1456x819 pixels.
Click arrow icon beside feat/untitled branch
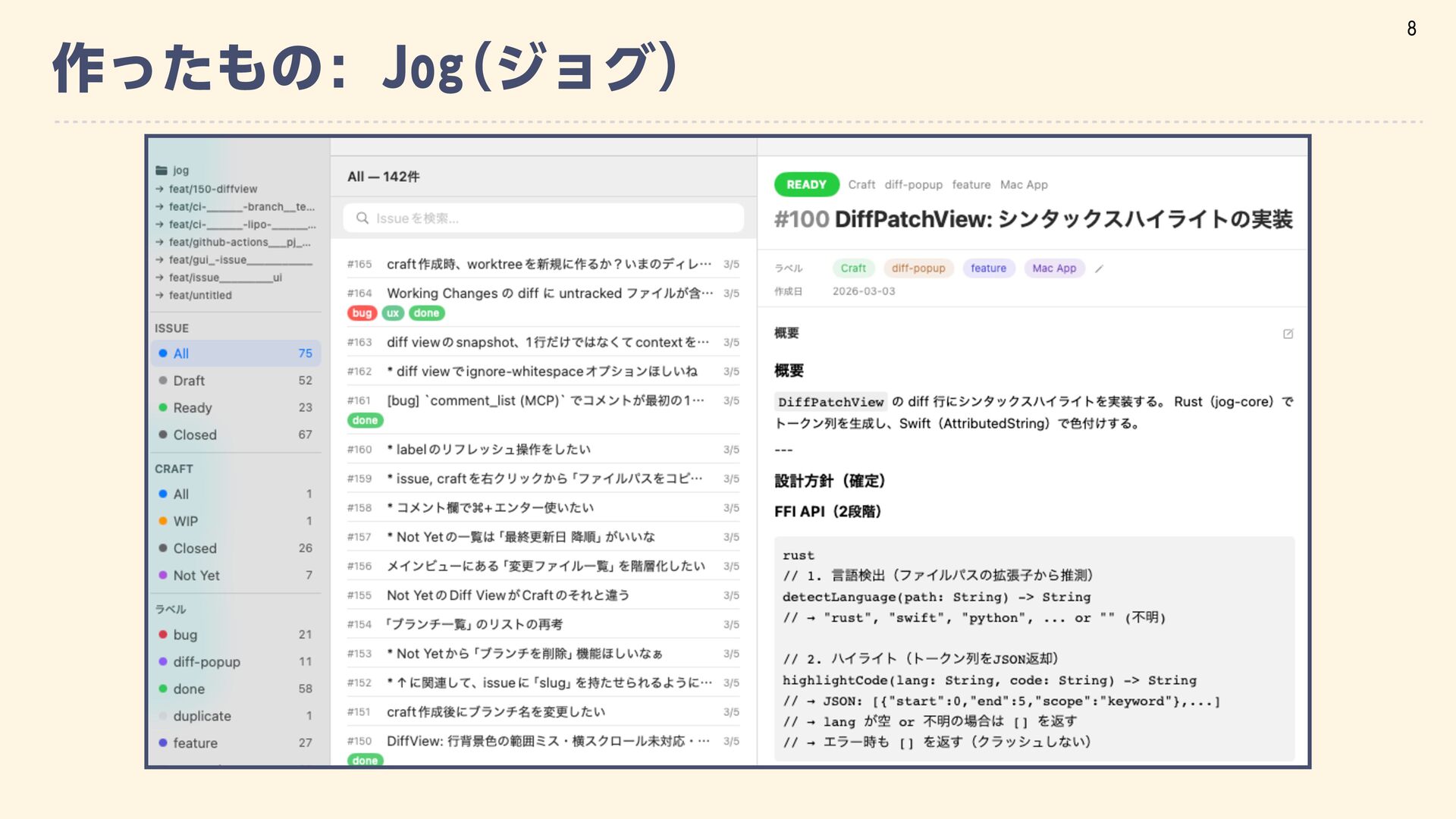click(159, 295)
